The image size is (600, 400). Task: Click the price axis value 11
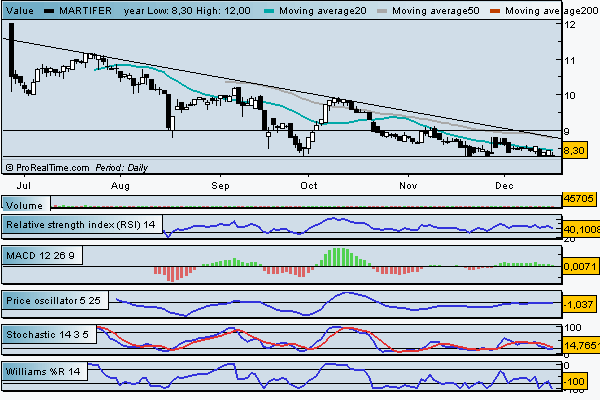[569, 60]
